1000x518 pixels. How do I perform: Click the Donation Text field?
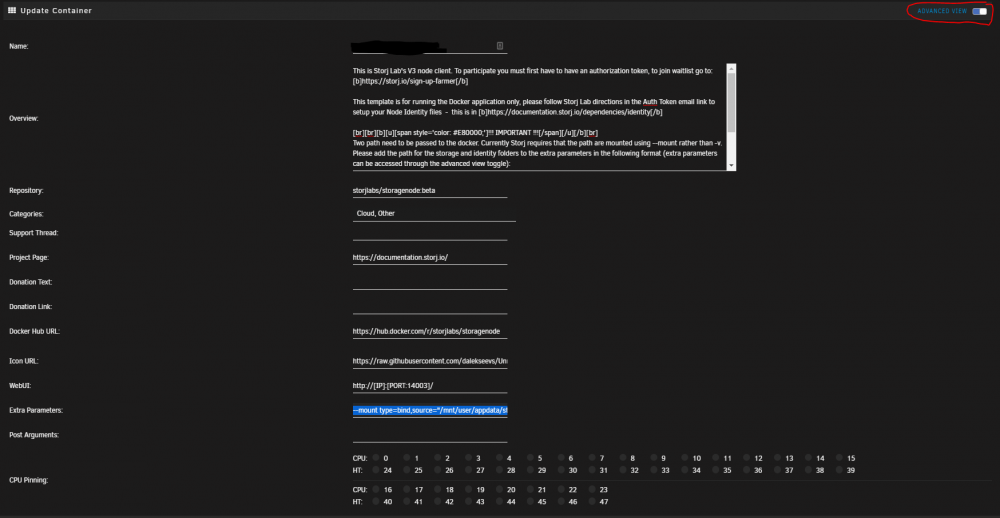(430, 282)
